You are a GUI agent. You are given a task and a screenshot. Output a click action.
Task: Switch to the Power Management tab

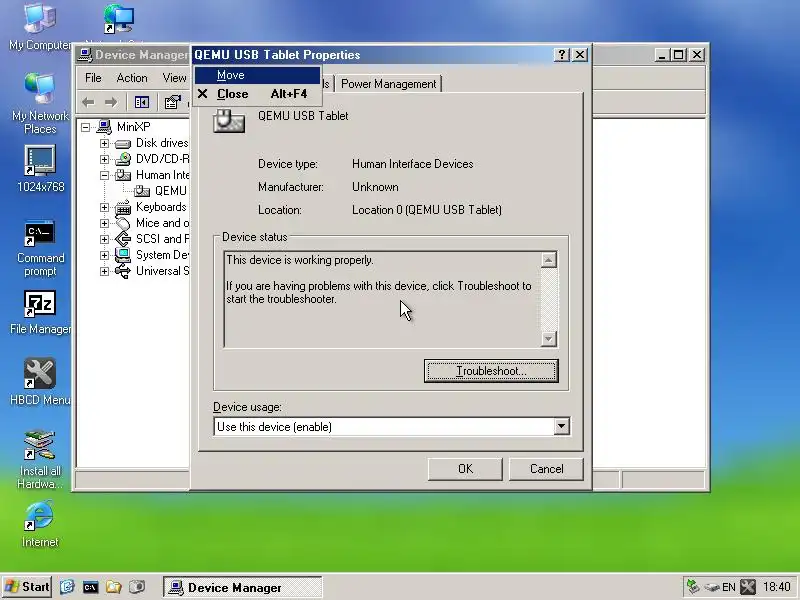pyautogui.click(x=388, y=84)
